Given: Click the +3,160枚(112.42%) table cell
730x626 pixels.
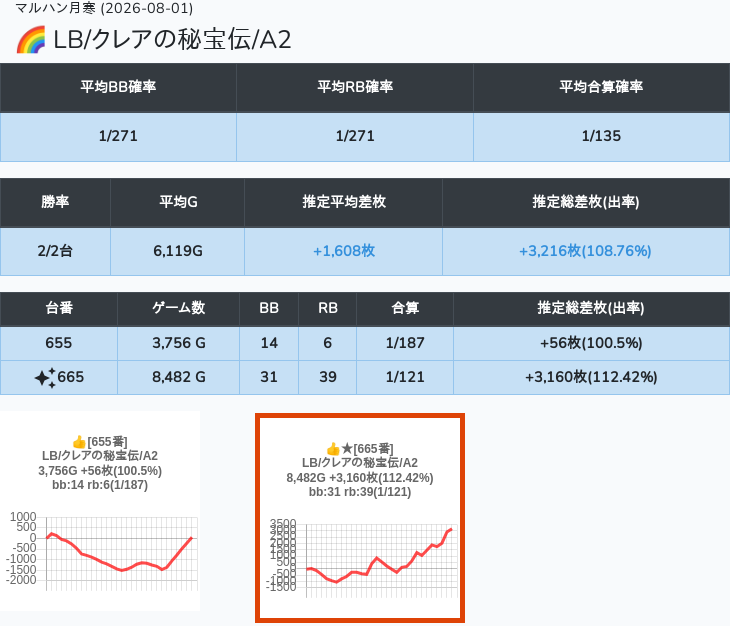Looking at the screenshot, I should pos(591,377).
